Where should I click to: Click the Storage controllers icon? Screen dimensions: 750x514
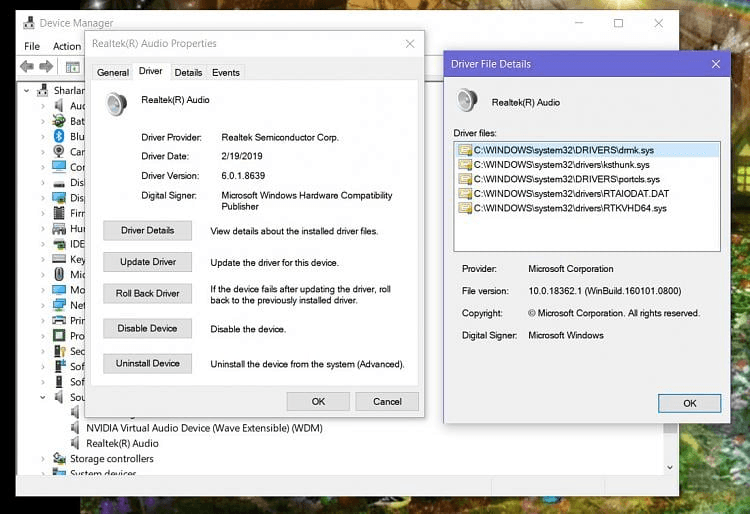pos(59,459)
